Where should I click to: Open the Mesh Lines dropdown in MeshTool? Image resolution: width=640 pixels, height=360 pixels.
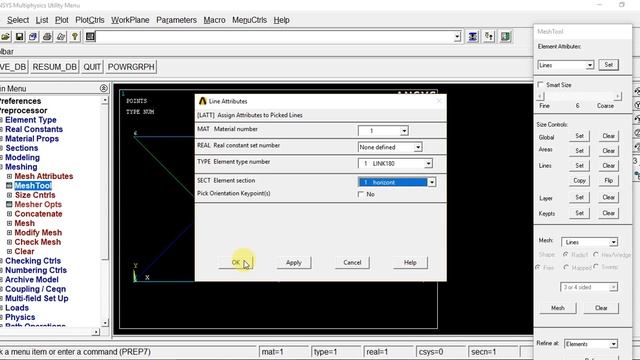(613, 242)
